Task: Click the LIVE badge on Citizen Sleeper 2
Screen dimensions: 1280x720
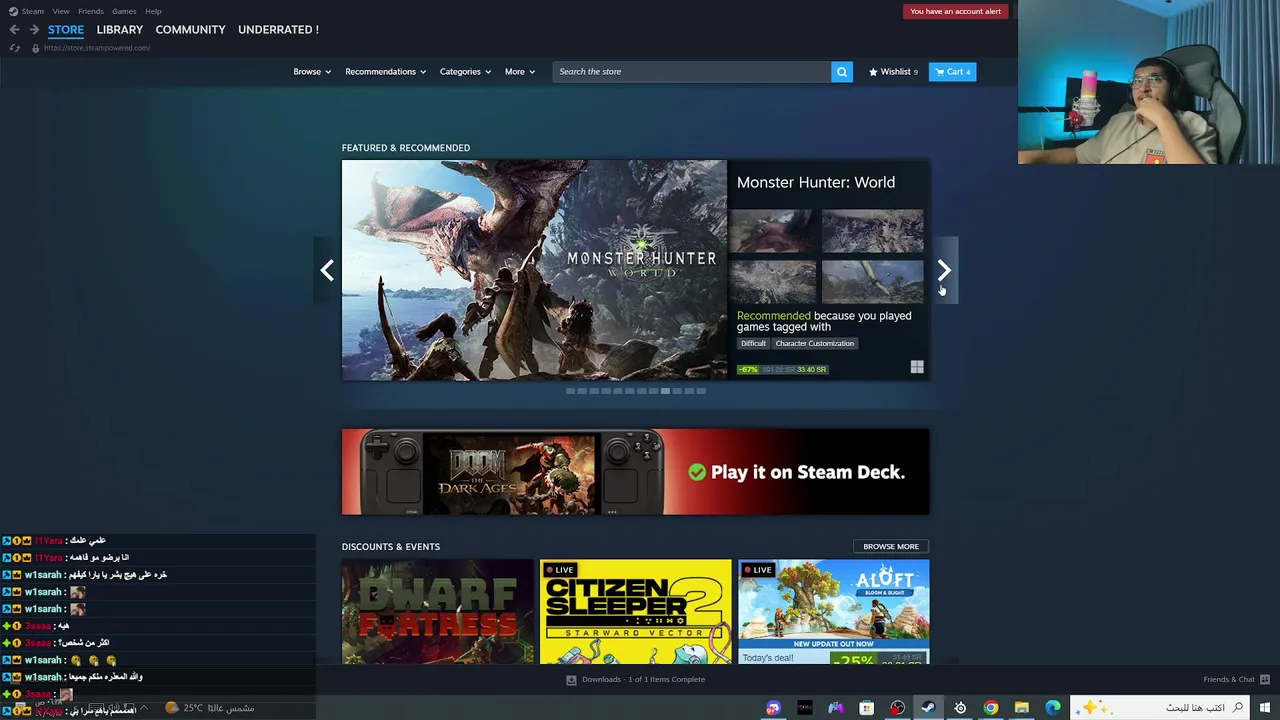Action: point(559,570)
